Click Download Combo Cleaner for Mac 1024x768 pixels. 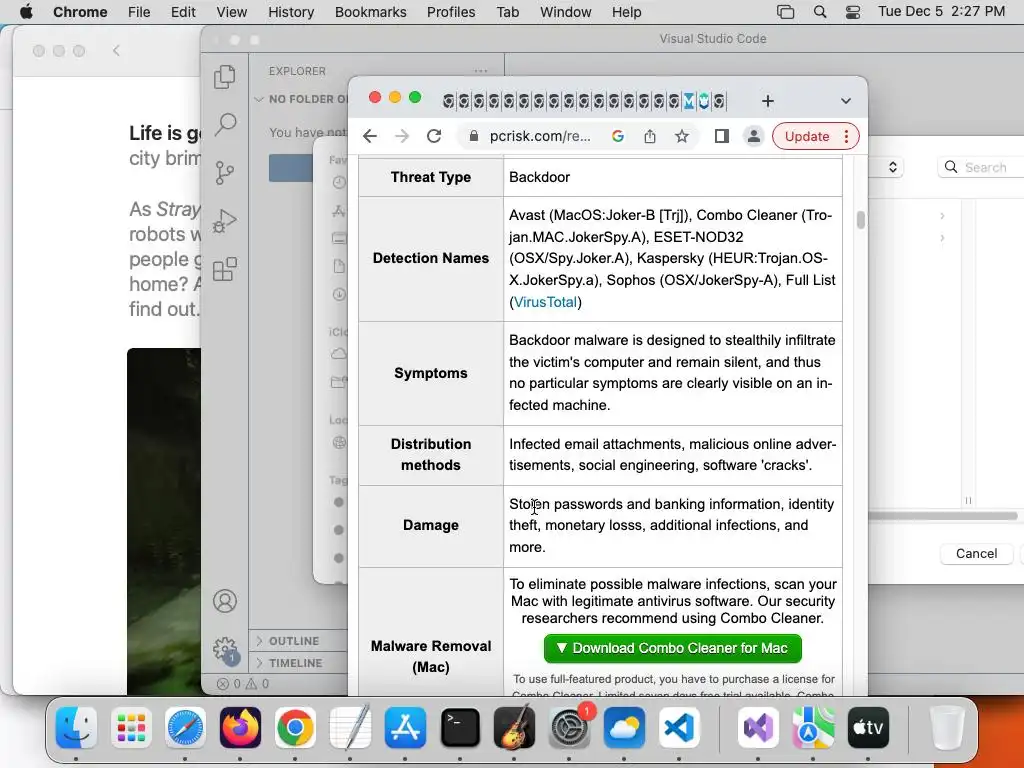(673, 648)
